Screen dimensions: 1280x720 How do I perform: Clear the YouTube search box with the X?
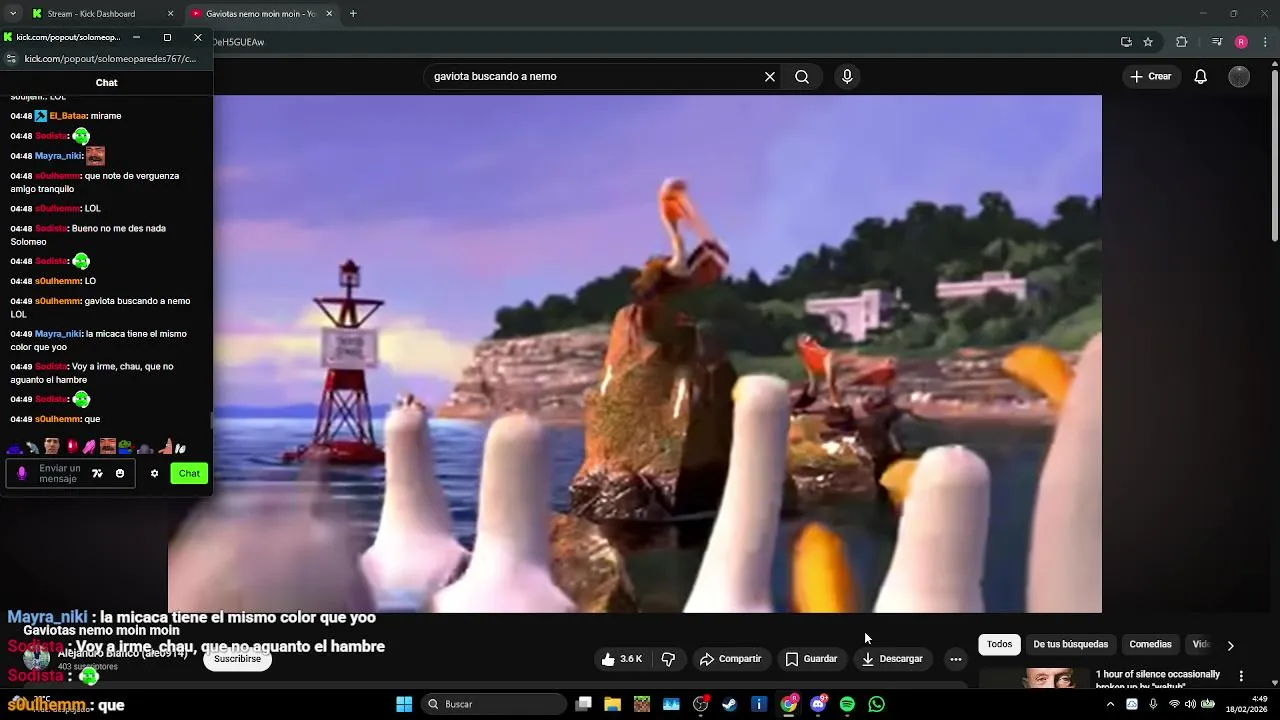(x=770, y=76)
